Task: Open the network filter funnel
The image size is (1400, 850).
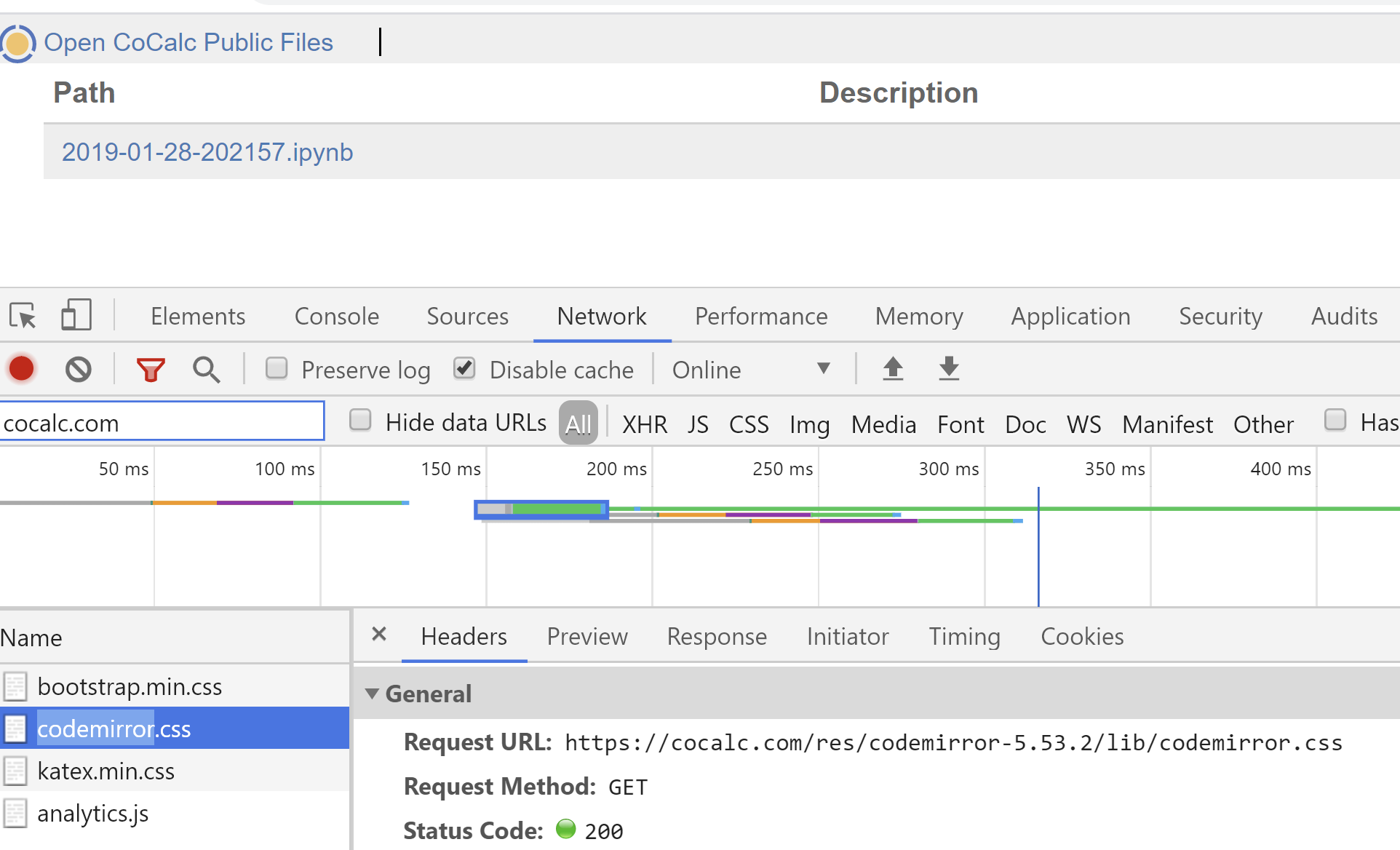Action: (151, 369)
